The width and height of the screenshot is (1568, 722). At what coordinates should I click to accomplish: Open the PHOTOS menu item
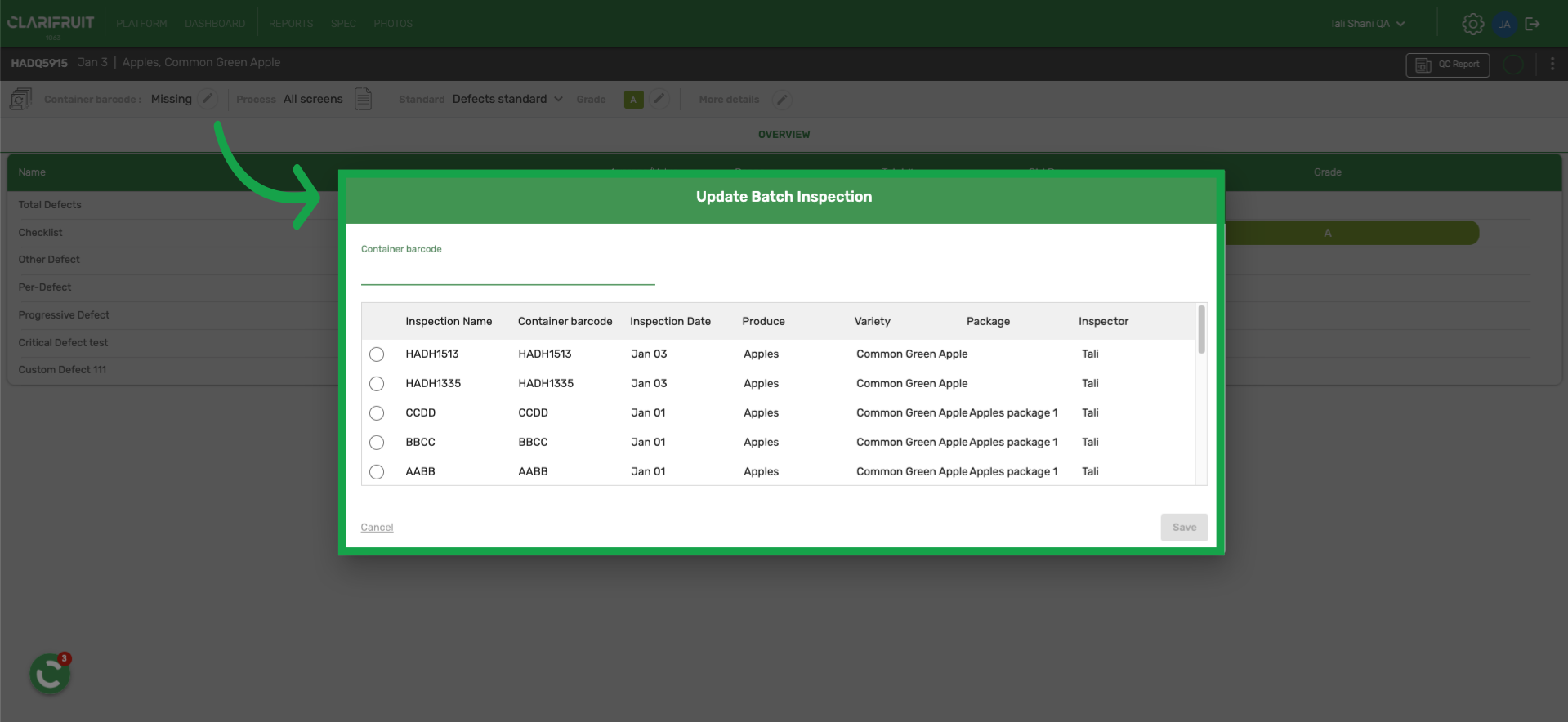393,24
